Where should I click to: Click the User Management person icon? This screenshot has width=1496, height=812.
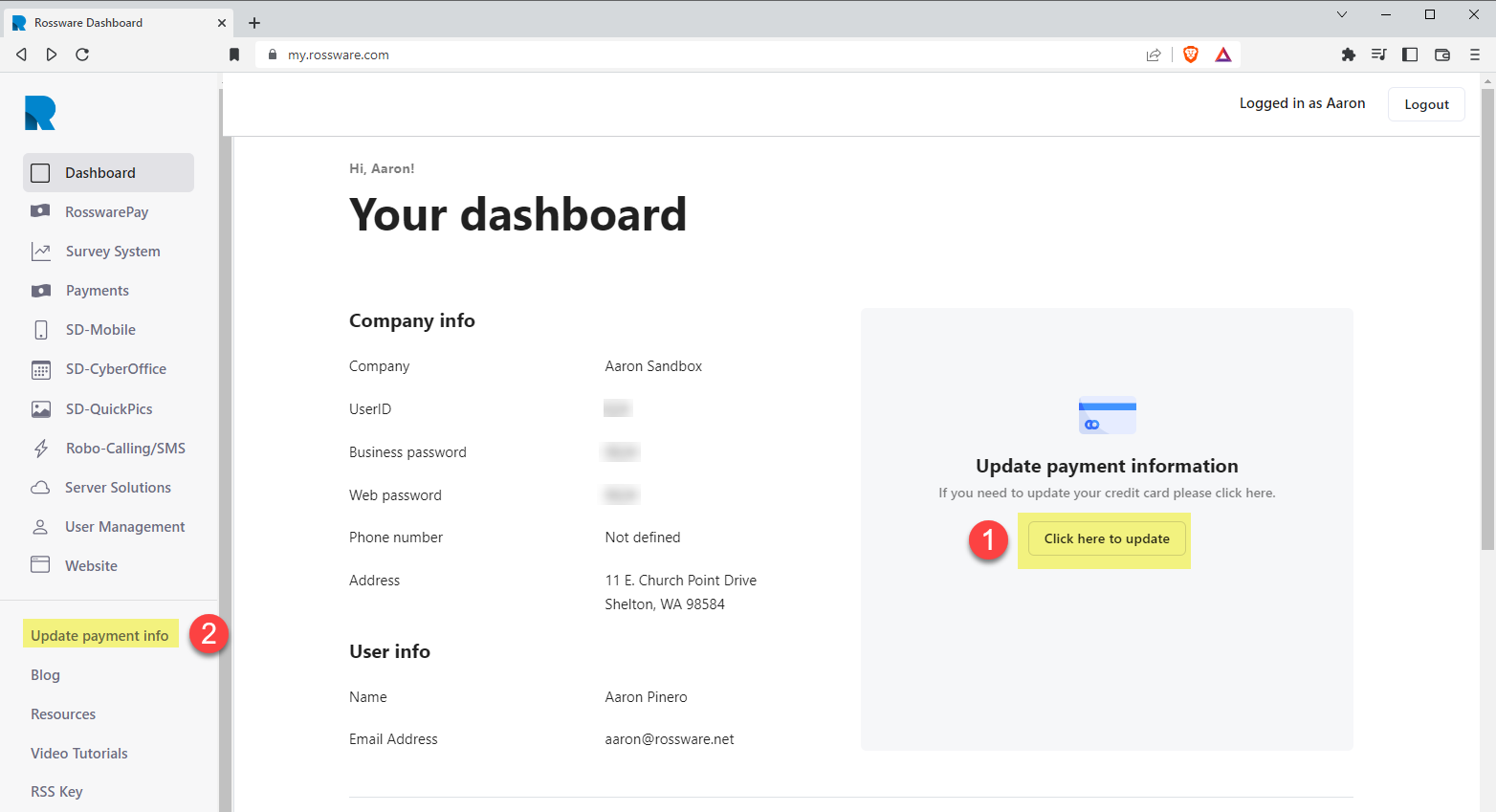coord(40,527)
